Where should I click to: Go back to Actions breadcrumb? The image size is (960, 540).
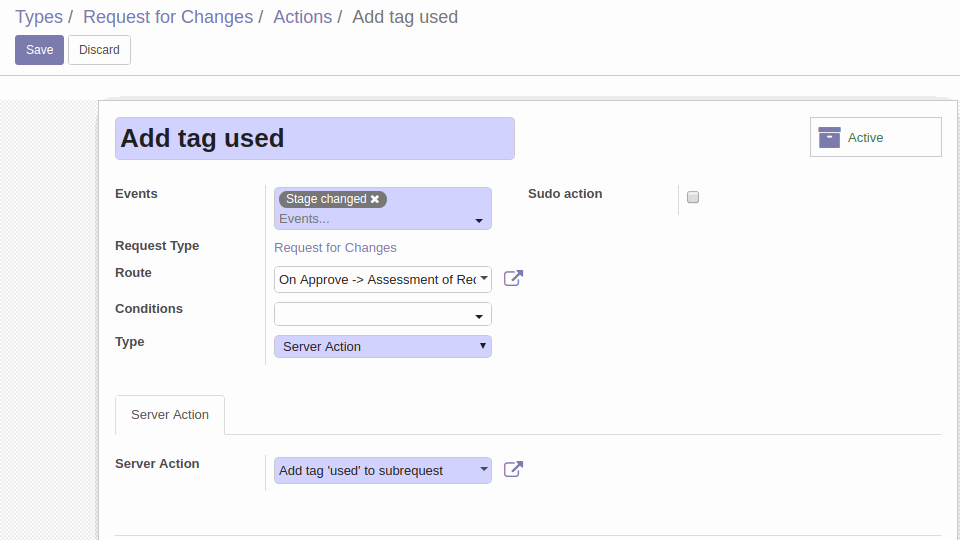(302, 17)
